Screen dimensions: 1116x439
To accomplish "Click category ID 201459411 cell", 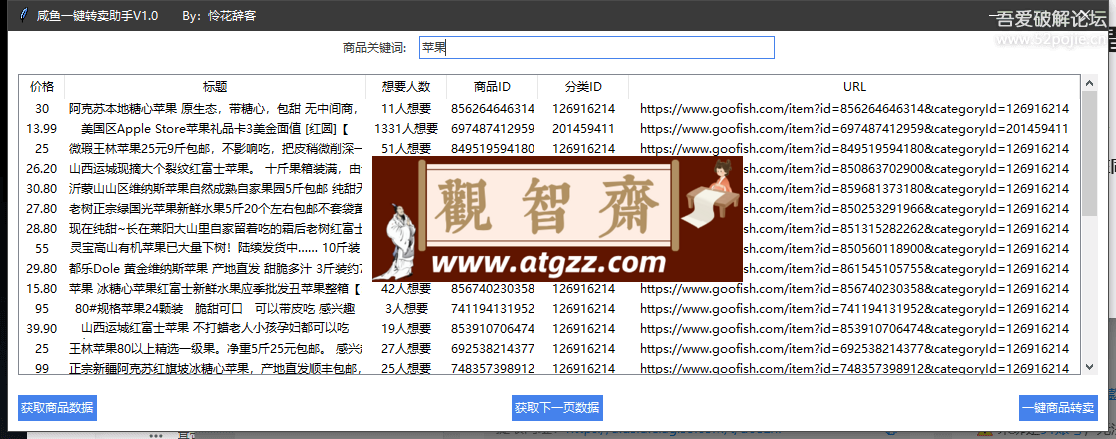I will click(583, 129).
